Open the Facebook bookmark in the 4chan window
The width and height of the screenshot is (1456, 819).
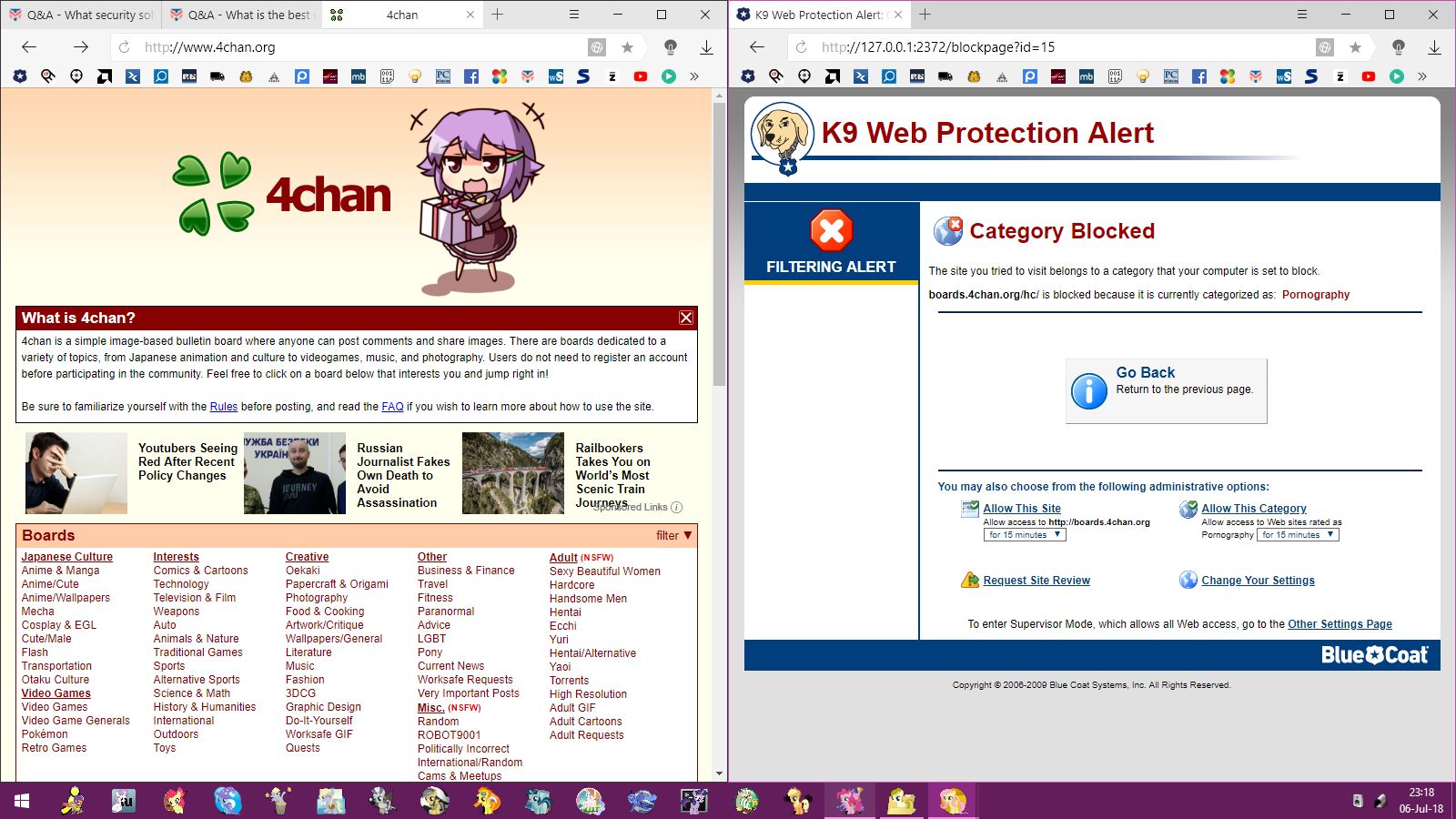pyautogui.click(x=471, y=76)
